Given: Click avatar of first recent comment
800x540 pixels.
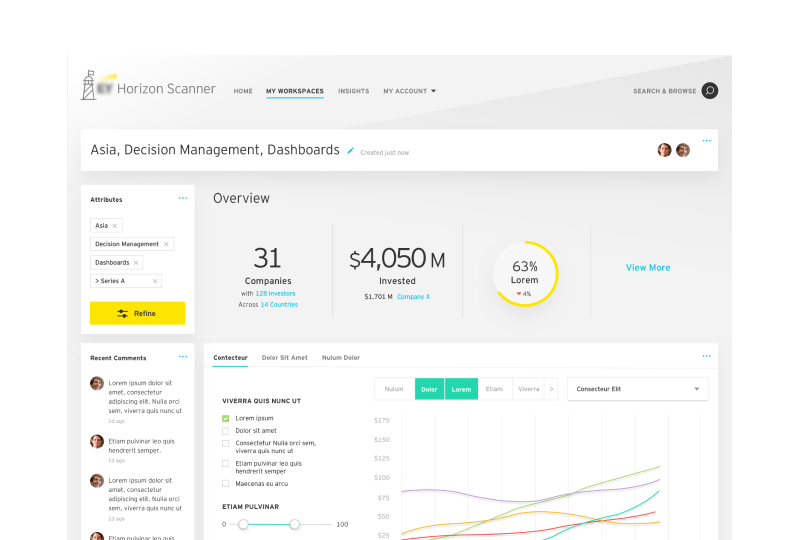Looking at the screenshot, I should [97, 383].
